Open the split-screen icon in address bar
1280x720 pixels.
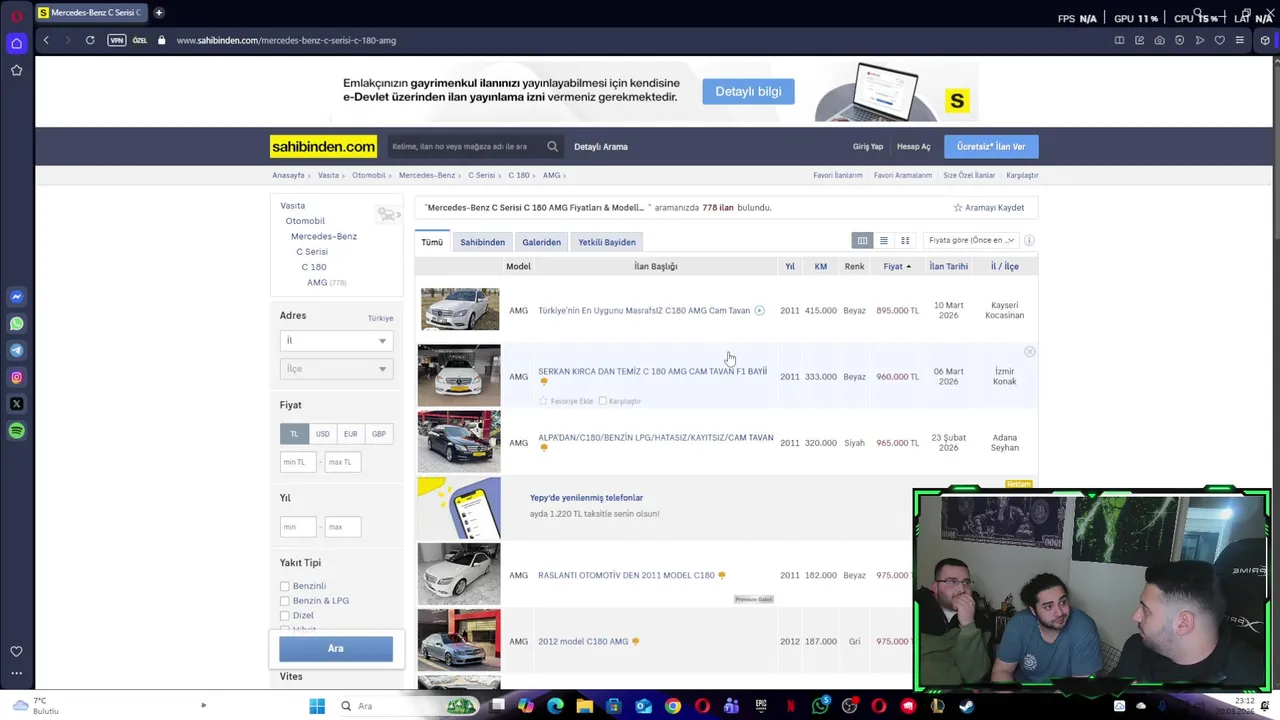pyautogui.click(x=1119, y=40)
